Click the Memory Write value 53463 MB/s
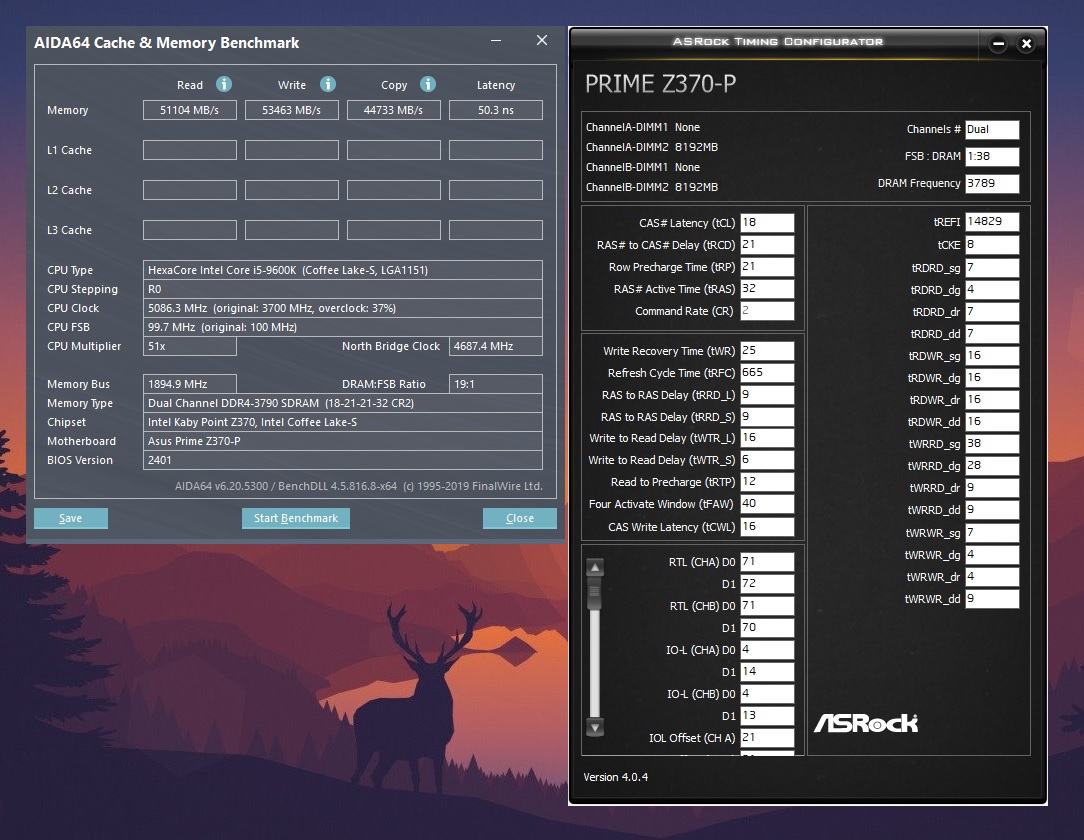Screen dimensions: 1084x840 click(292, 110)
